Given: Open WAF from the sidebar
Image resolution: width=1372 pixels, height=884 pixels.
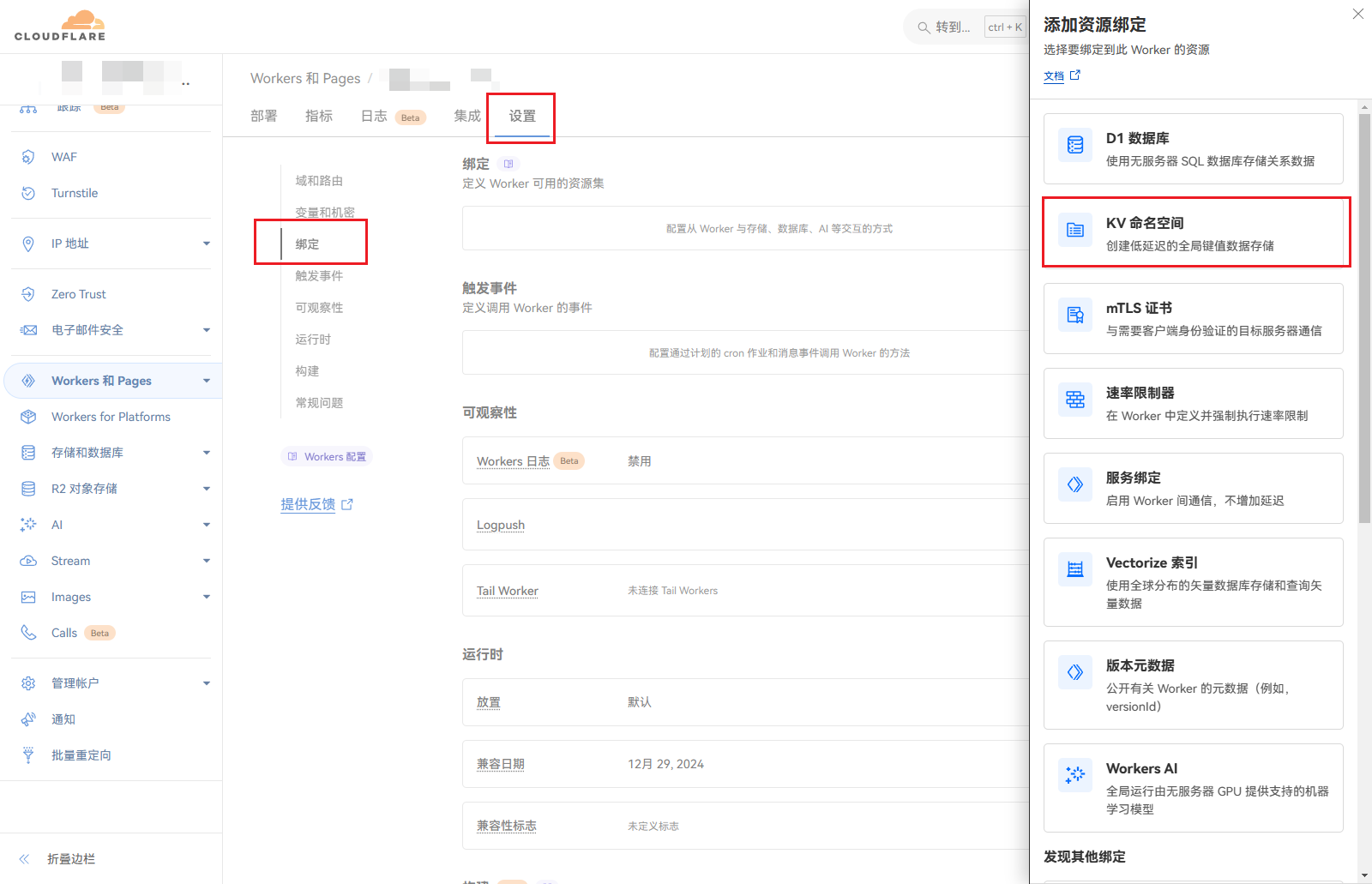Looking at the screenshot, I should click(x=64, y=157).
